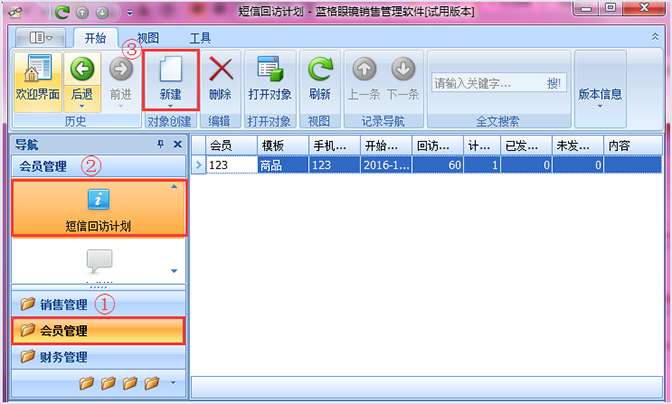Expand the 后退 dropdown arrow
Screen dimensions: 672x404
click(82, 106)
